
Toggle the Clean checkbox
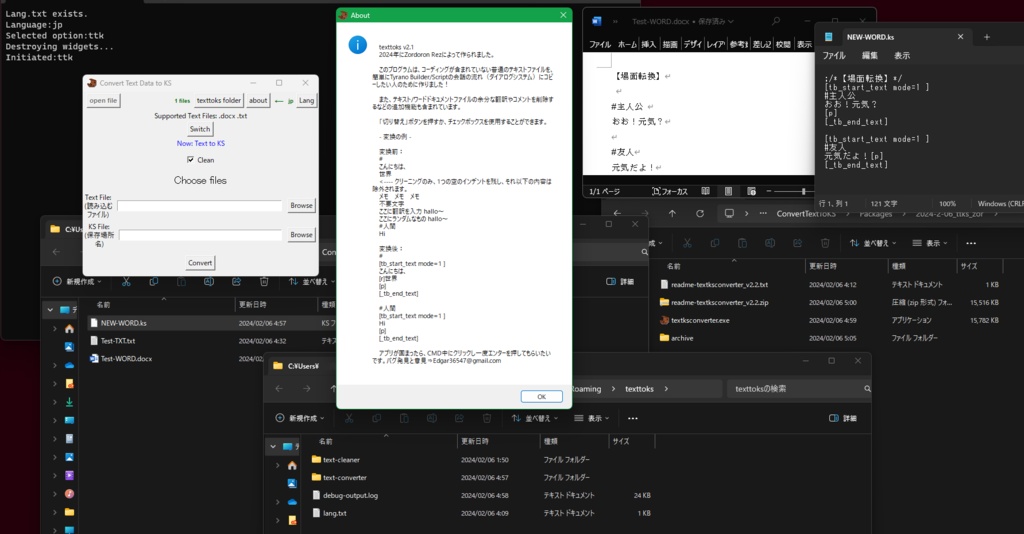click(x=190, y=159)
